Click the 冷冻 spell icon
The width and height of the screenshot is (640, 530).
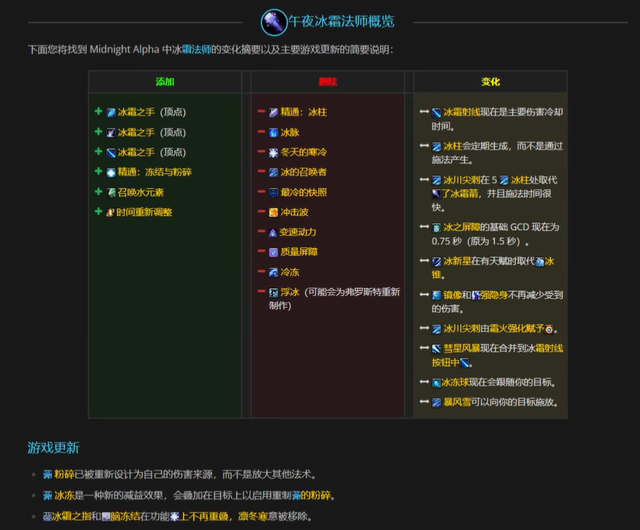tap(273, 272)
